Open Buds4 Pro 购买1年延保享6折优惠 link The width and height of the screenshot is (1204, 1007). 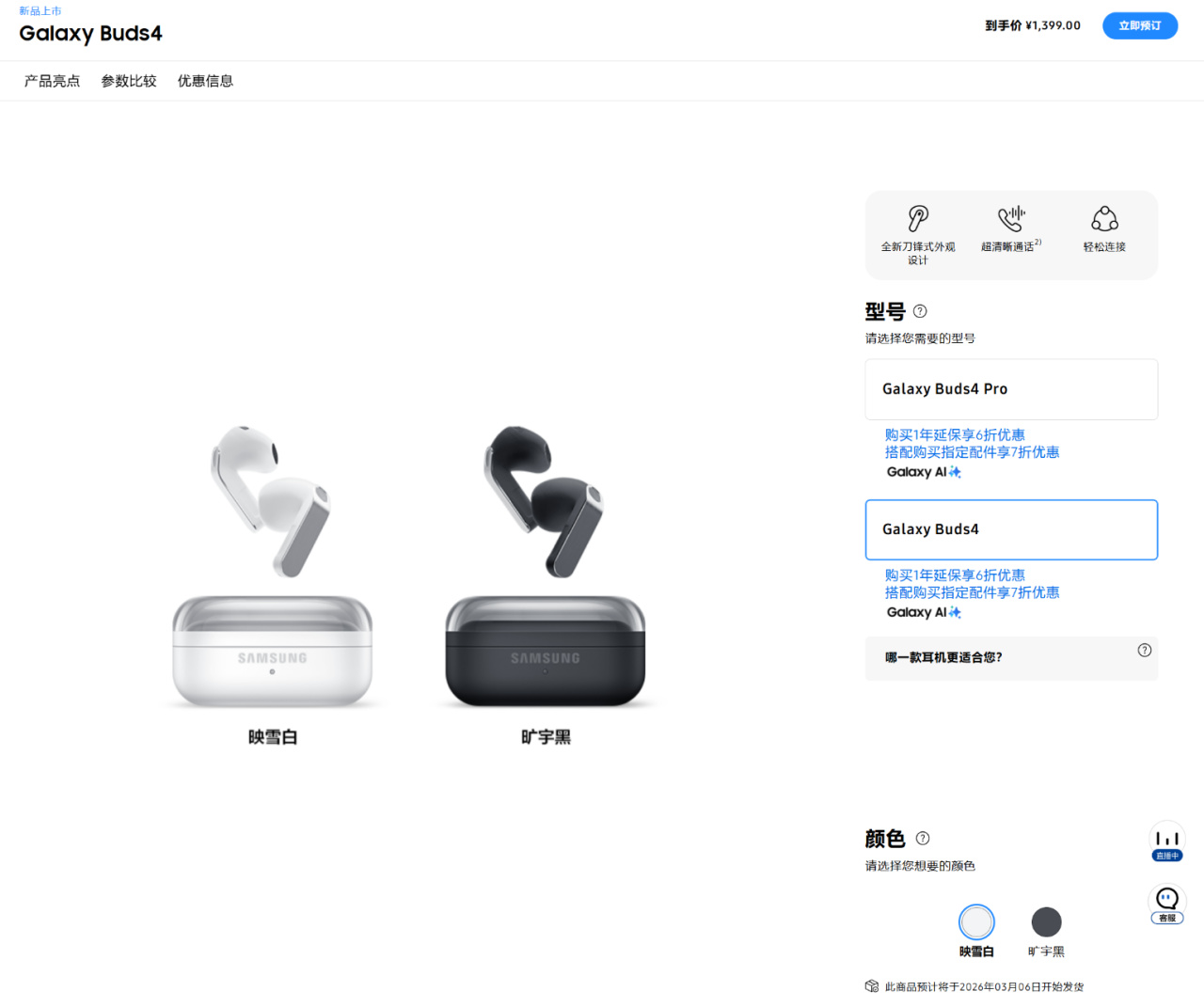click(955, 434)
